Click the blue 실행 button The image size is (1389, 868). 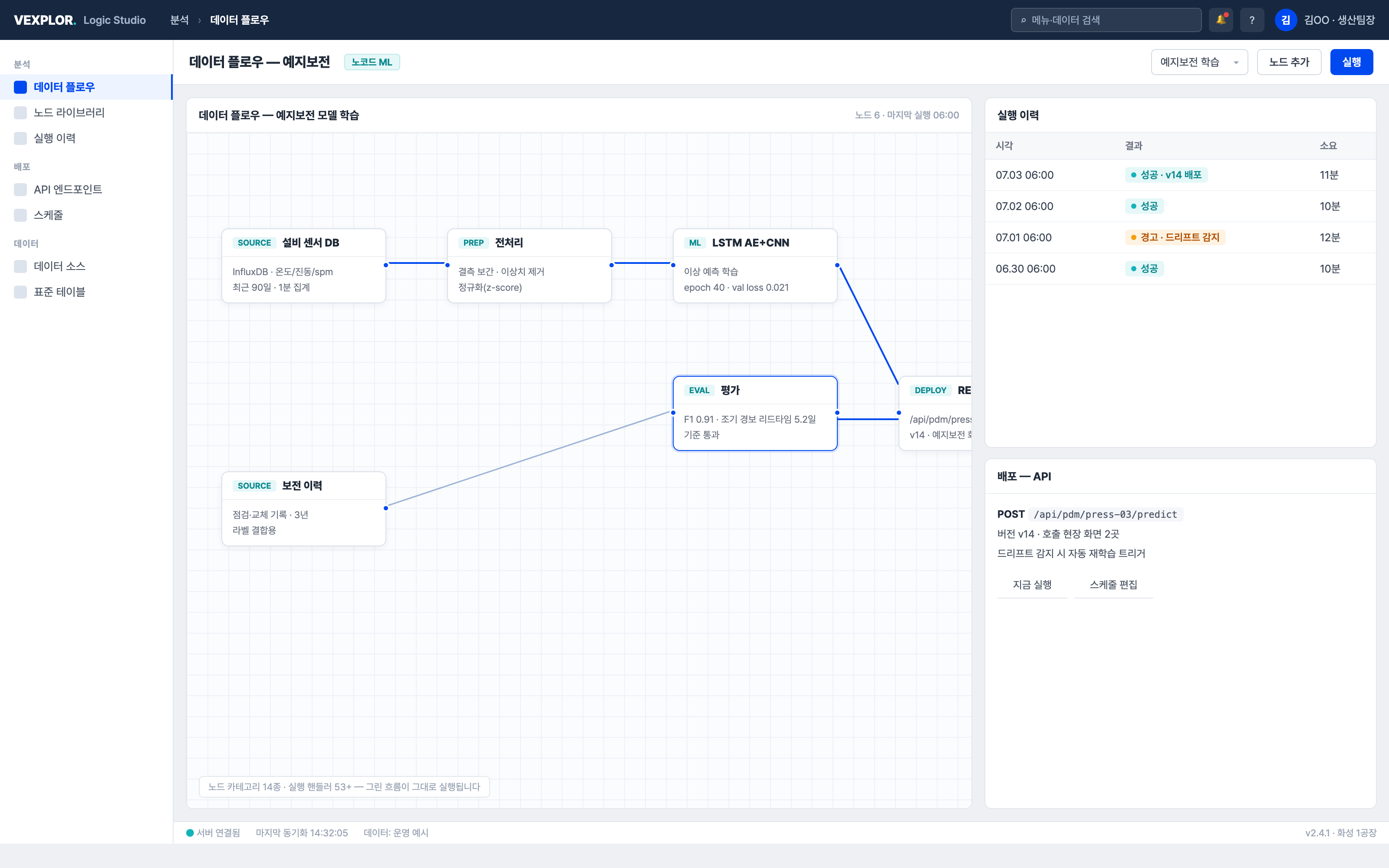coord(1352,62)
